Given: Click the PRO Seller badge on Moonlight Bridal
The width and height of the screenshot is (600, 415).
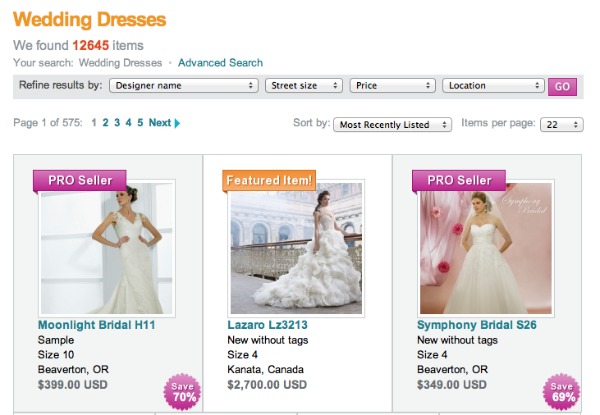Looking at the screenshot, I should click(x=80, y=181).
